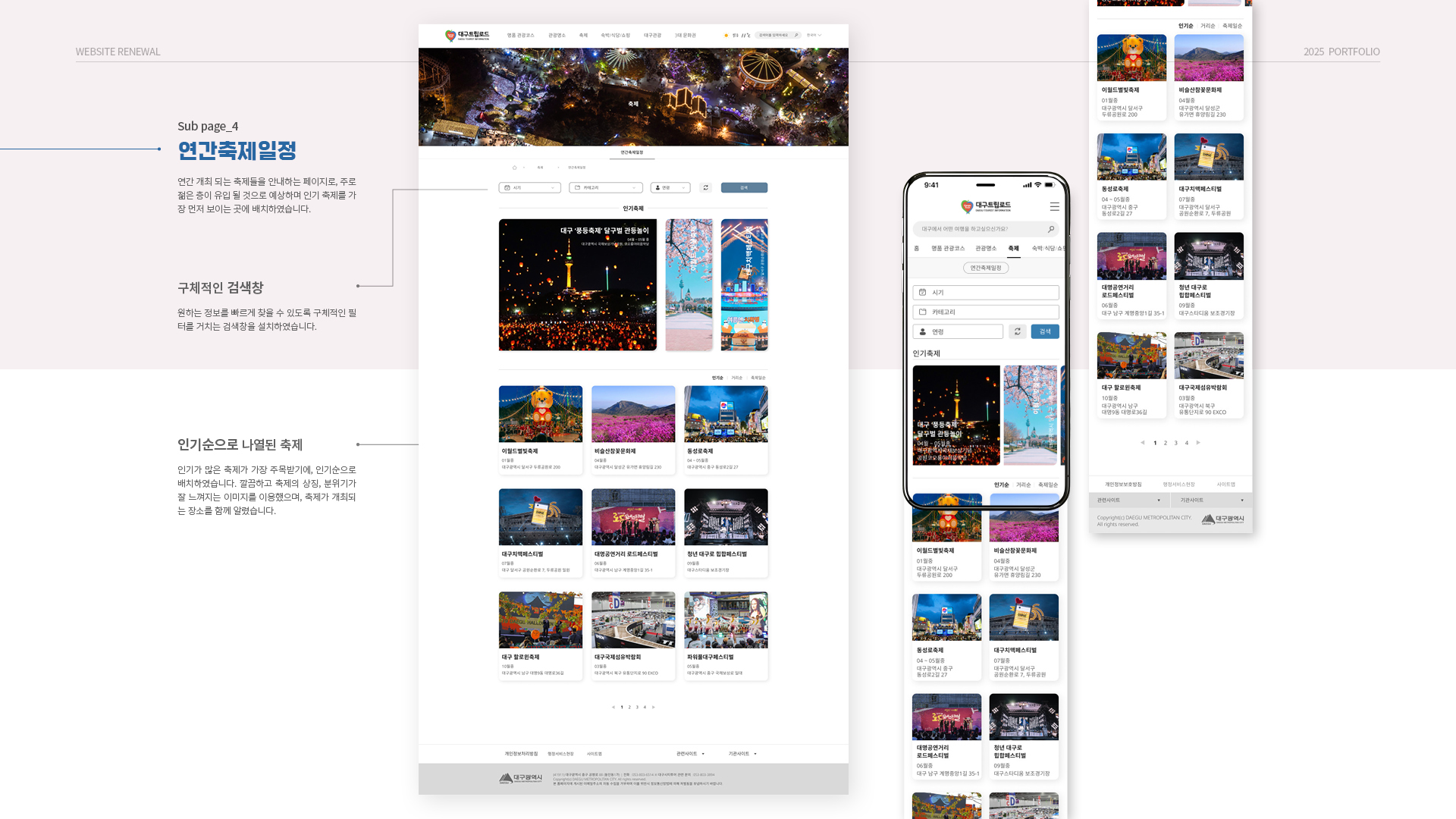1456x819 pixels.
Task: Click the home icon in the desktop breadcrumb
Action: coord(514,168)
